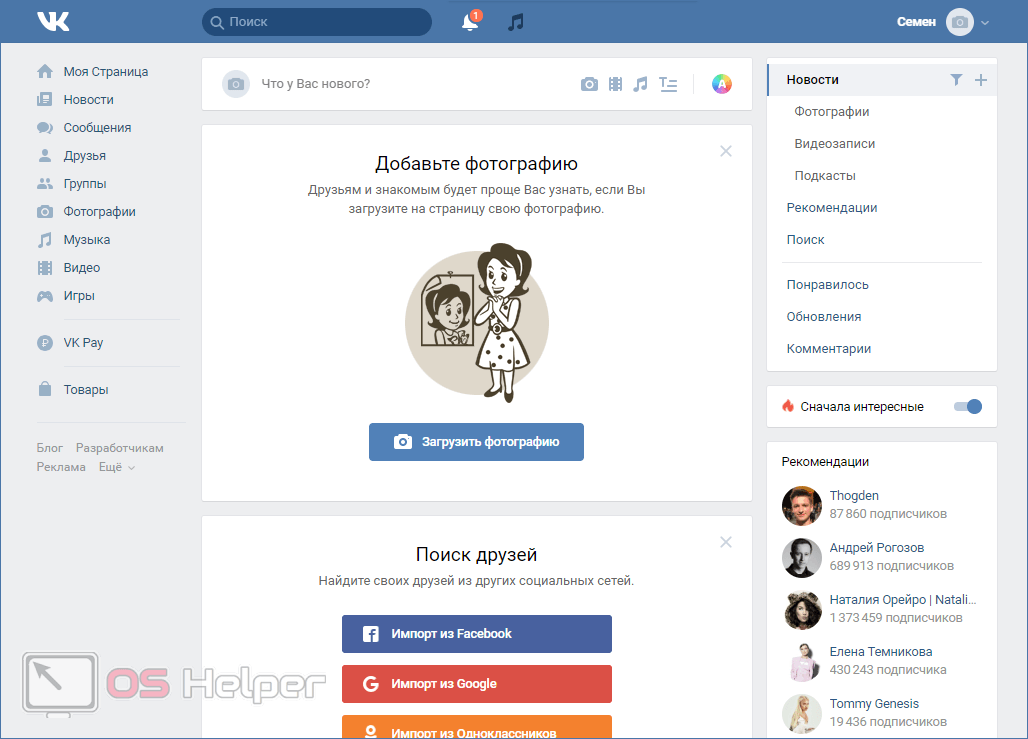Open the colorful poster background picker
This screenshot has height=739, width=1028.
[721, 84]
